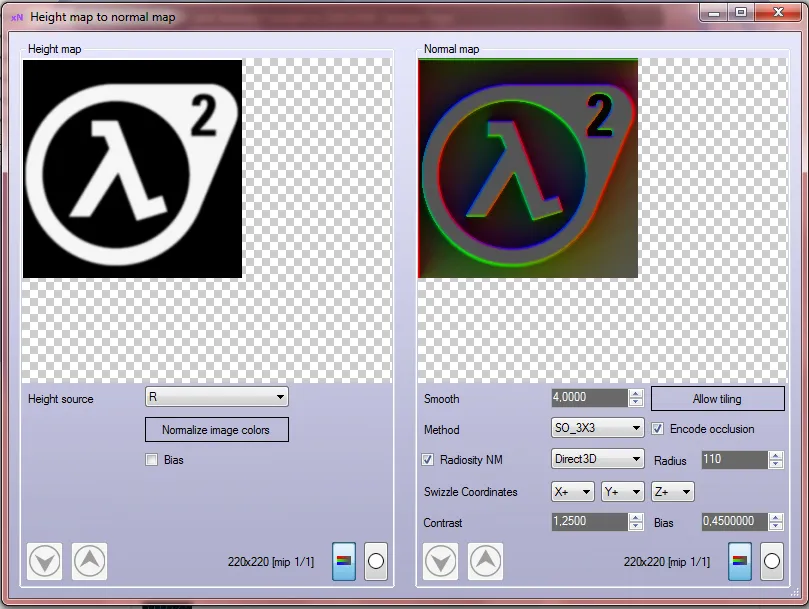Toggle Normal map RGB color view icon
The width and height of the screenshot is (809, 609).
(740, 561)
